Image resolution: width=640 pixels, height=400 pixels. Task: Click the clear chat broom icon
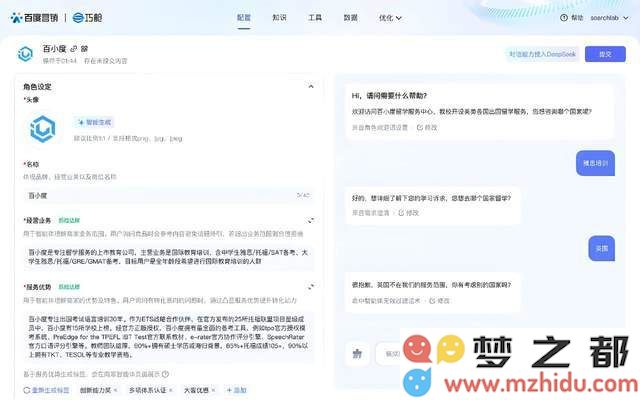click(x=358, y=353)
